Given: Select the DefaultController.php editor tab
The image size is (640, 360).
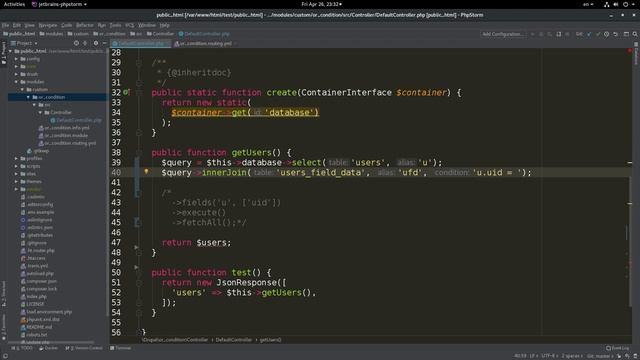Looking at the screenshot, I should [x=141, y=43].
